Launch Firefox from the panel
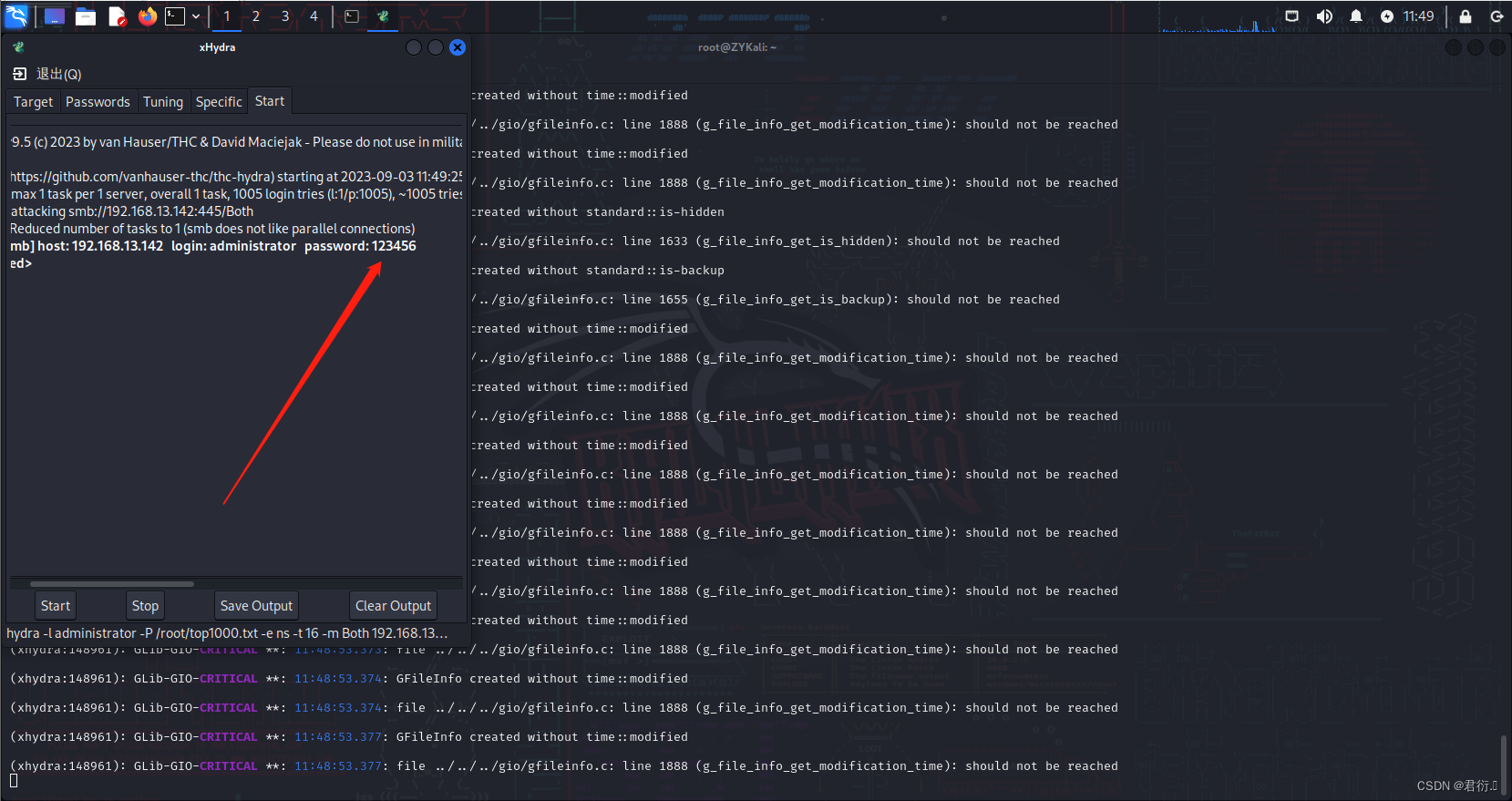Image resolution: width=1512 pixels, height=801 pixels. pos(148,16)
